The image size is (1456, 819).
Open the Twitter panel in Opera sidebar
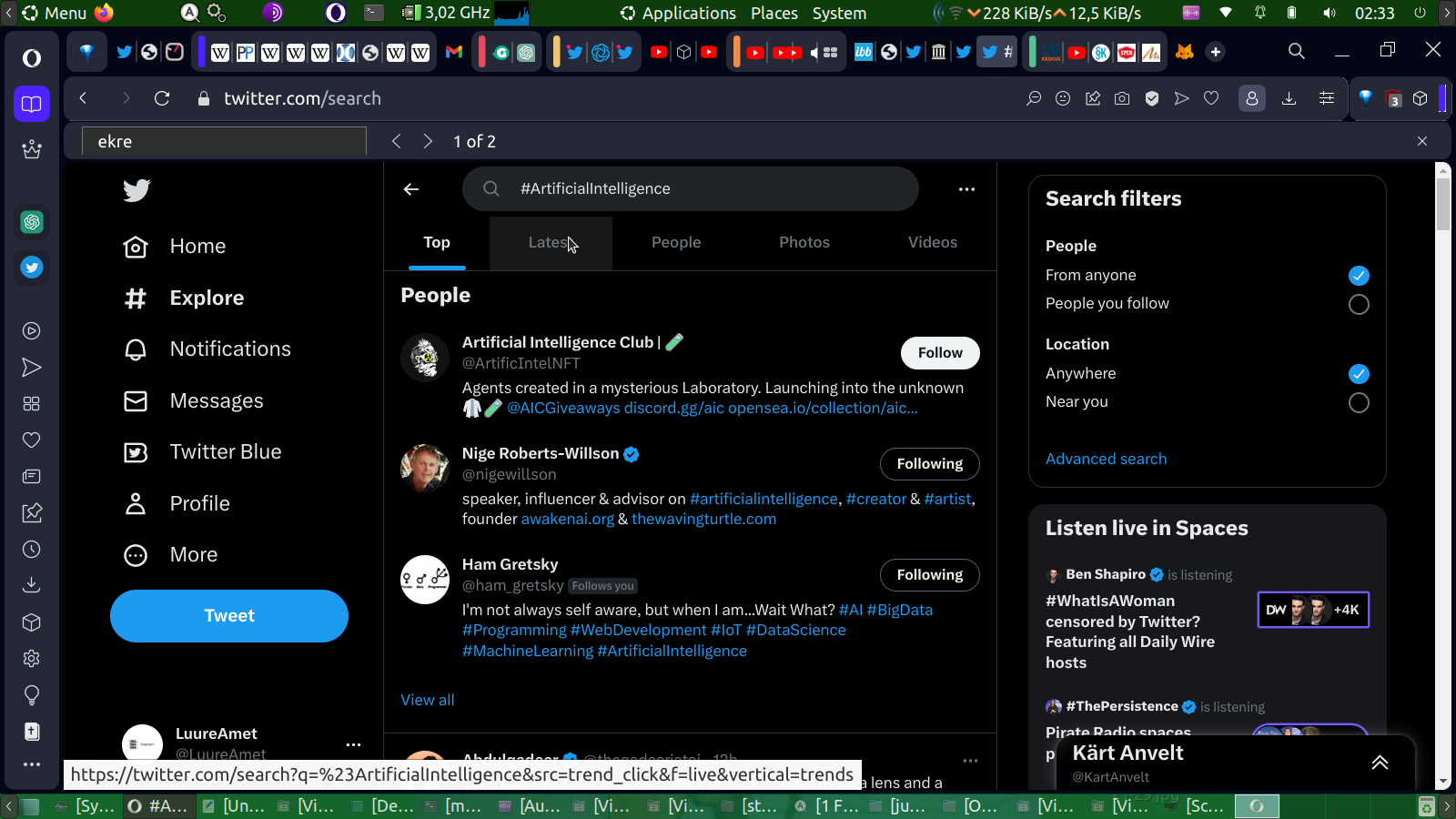tap(32, 268)
